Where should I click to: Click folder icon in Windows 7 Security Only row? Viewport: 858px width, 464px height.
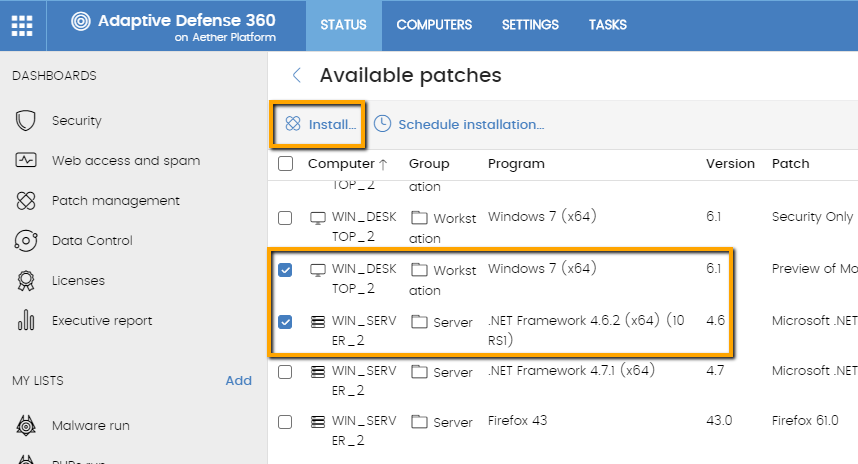419,218
